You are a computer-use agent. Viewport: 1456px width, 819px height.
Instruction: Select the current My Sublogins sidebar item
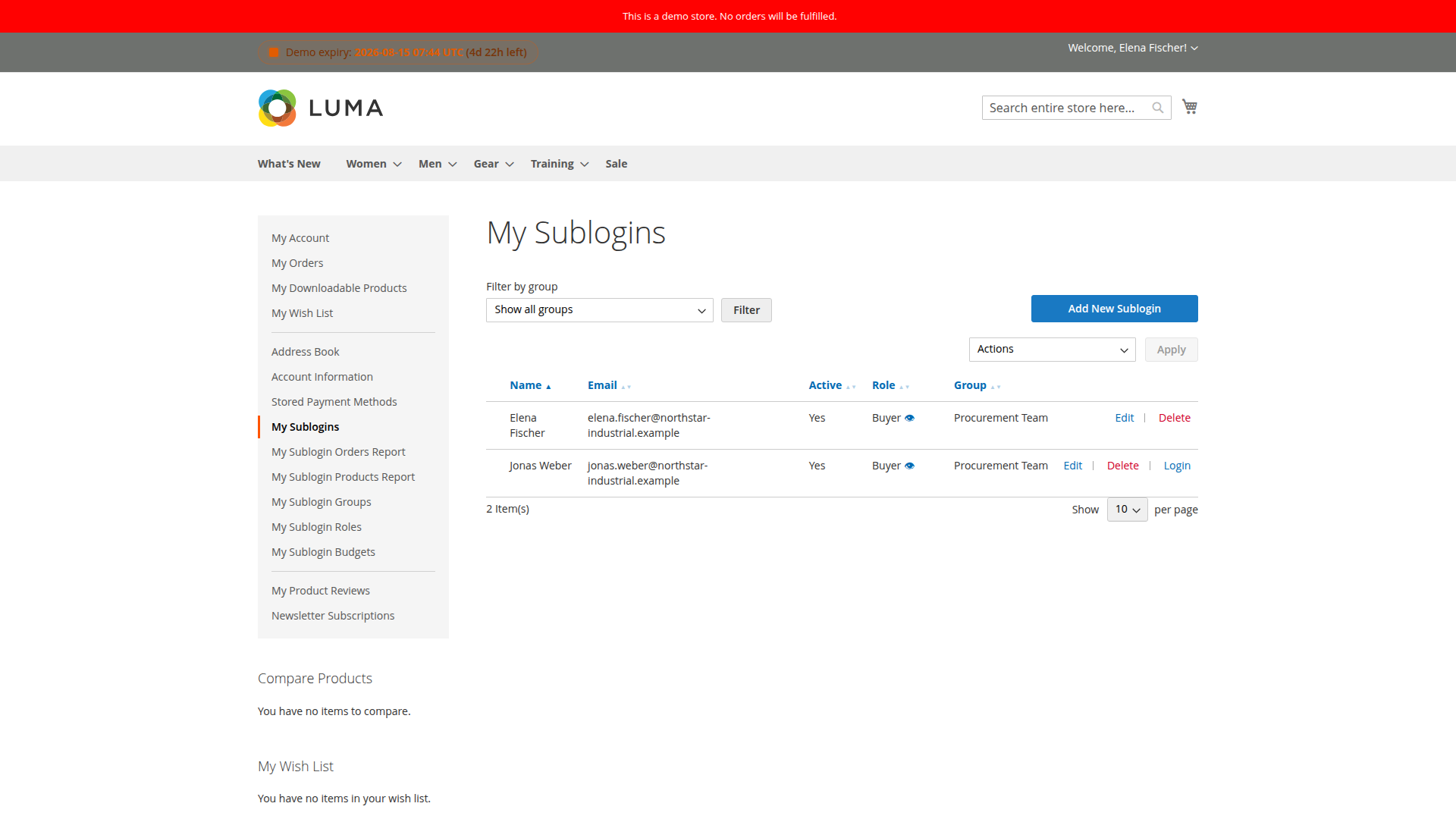click(x=305, y=427)
